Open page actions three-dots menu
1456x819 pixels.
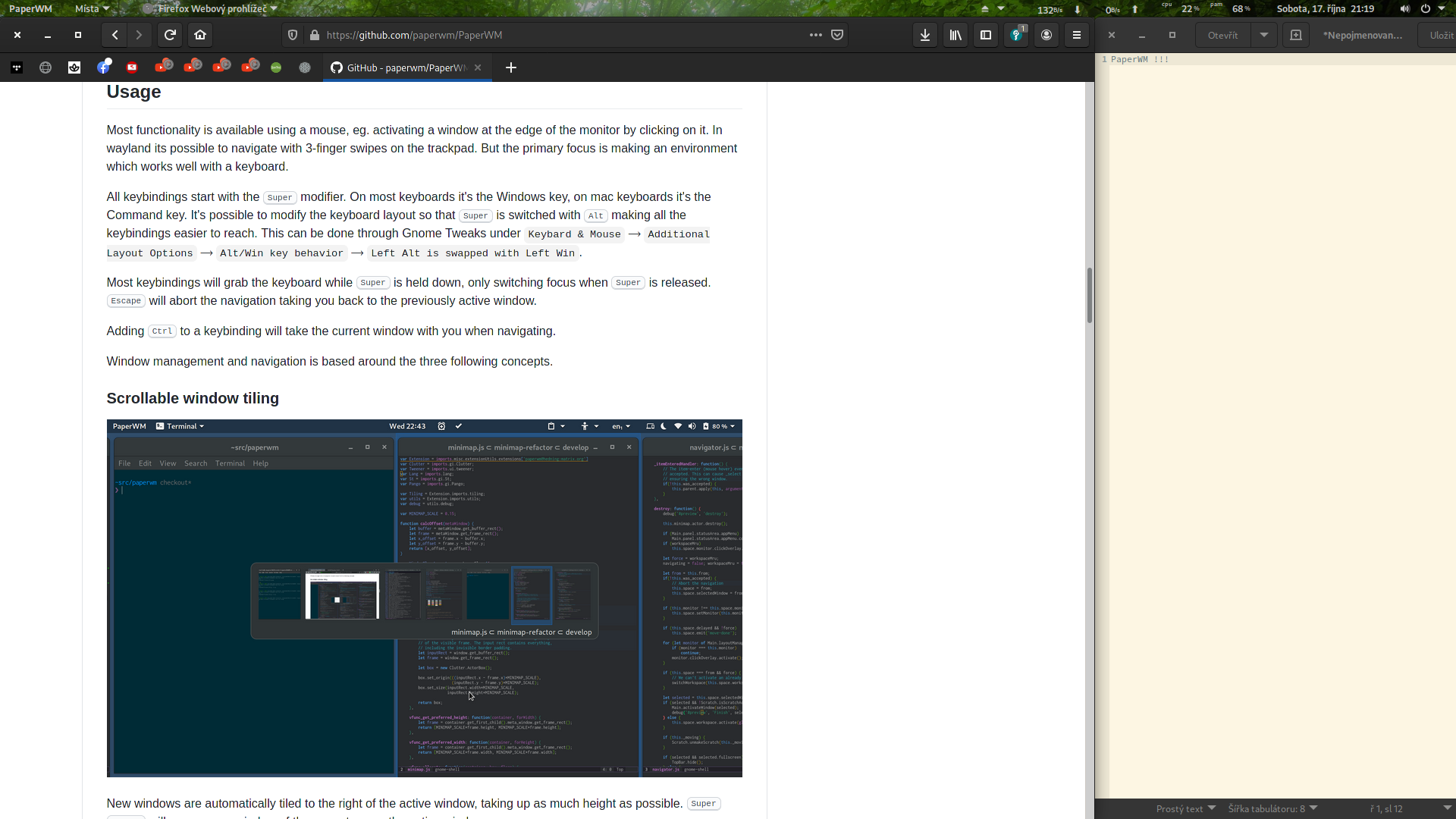click(816, 35)
